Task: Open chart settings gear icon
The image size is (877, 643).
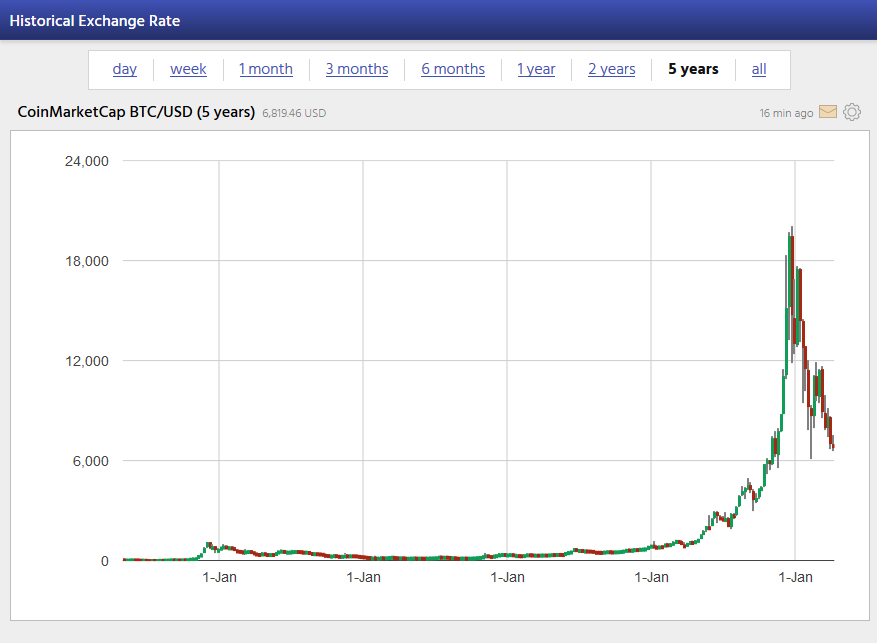Action: [852, 112]
